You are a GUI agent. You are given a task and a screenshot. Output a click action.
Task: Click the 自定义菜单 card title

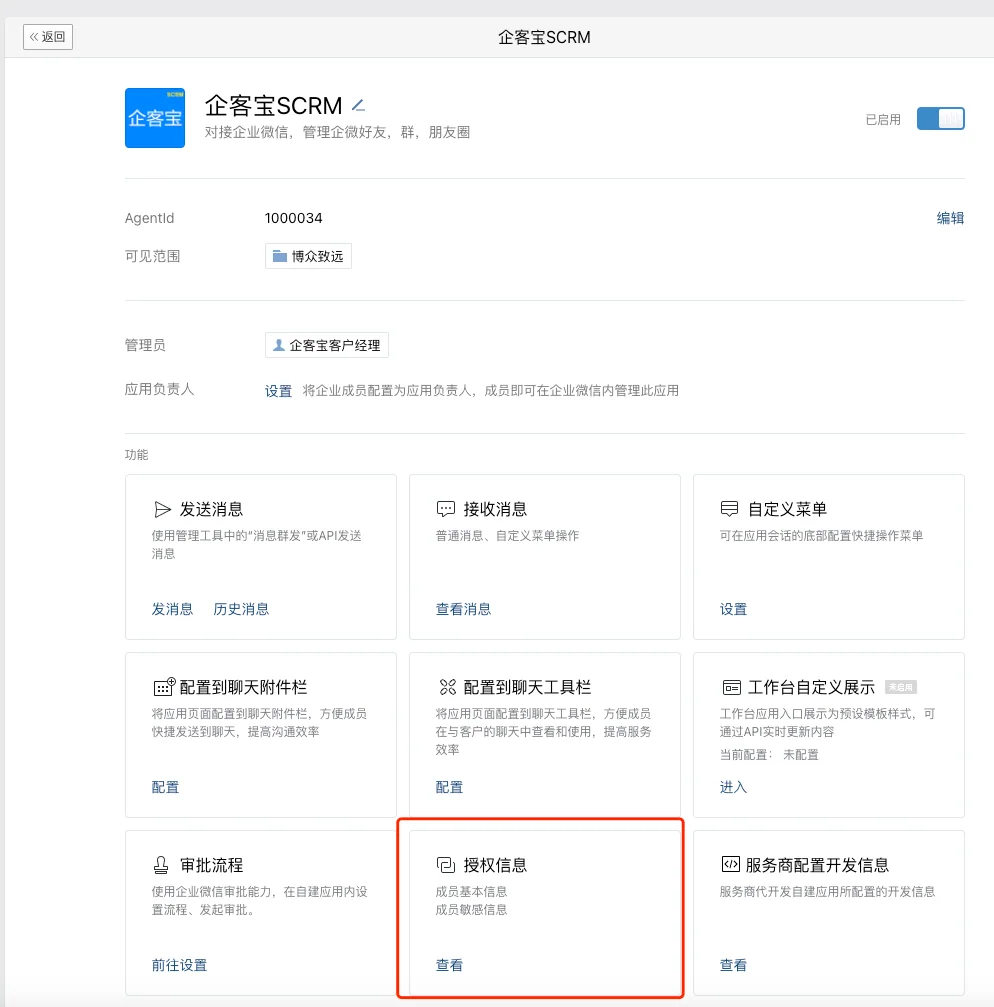click(787, 509)
